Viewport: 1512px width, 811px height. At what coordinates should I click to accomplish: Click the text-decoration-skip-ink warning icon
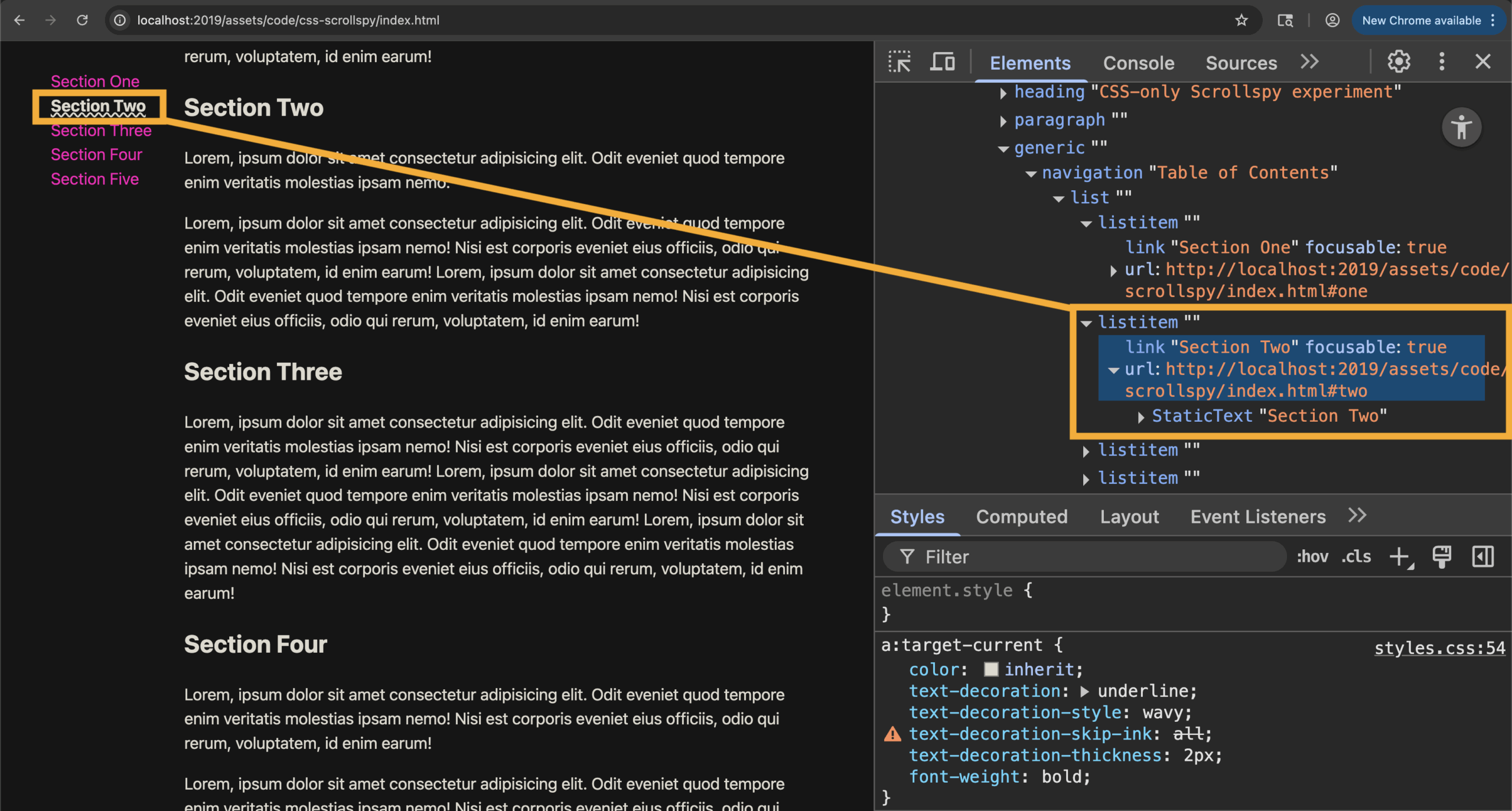[x=892, y=734]
